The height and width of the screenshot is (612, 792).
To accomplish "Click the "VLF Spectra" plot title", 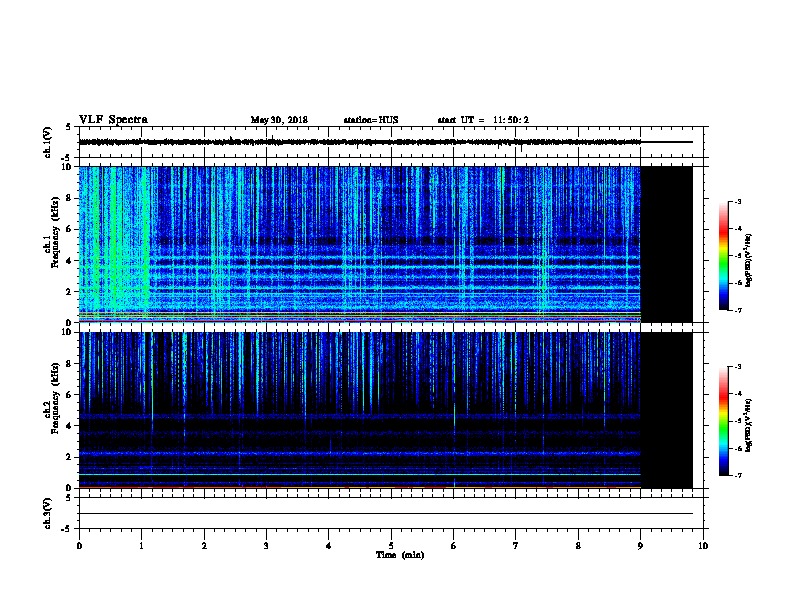I will pyautogui.click(x=113, y=120).
